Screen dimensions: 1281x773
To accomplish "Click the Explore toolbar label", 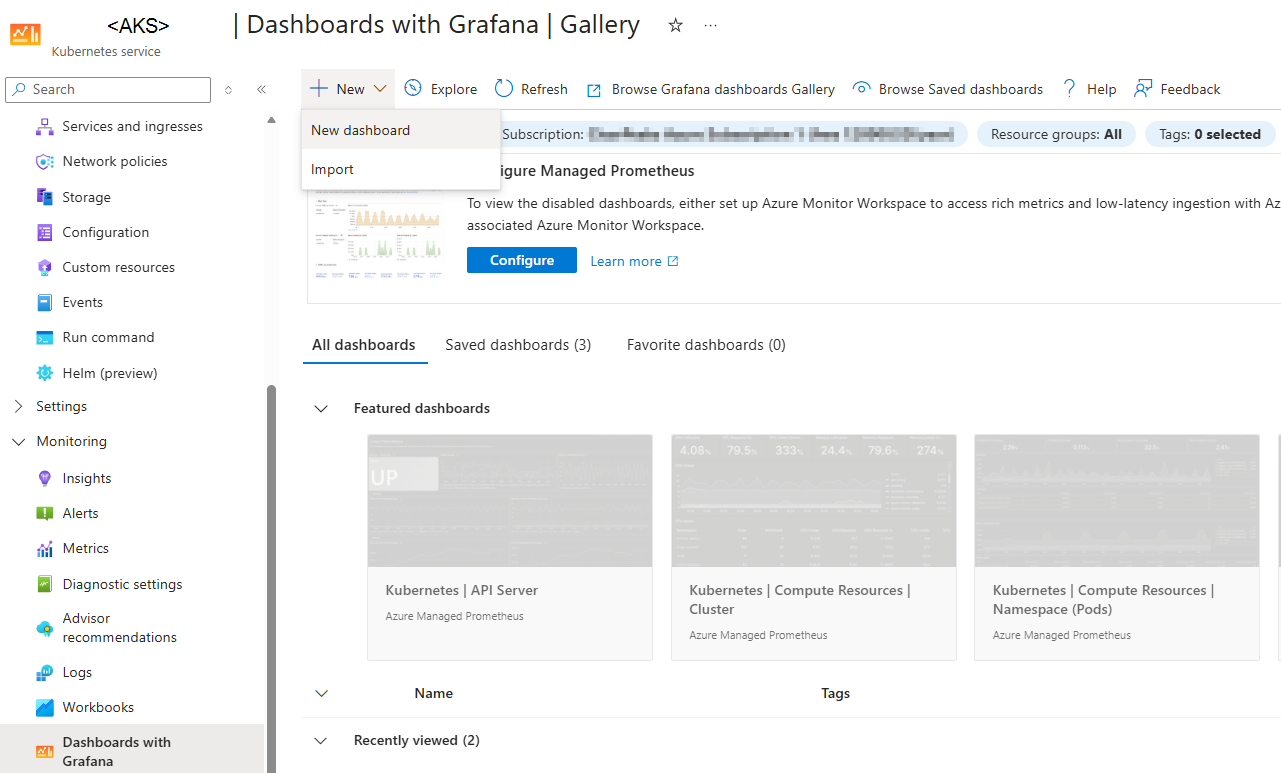I will tap(454, 89).
